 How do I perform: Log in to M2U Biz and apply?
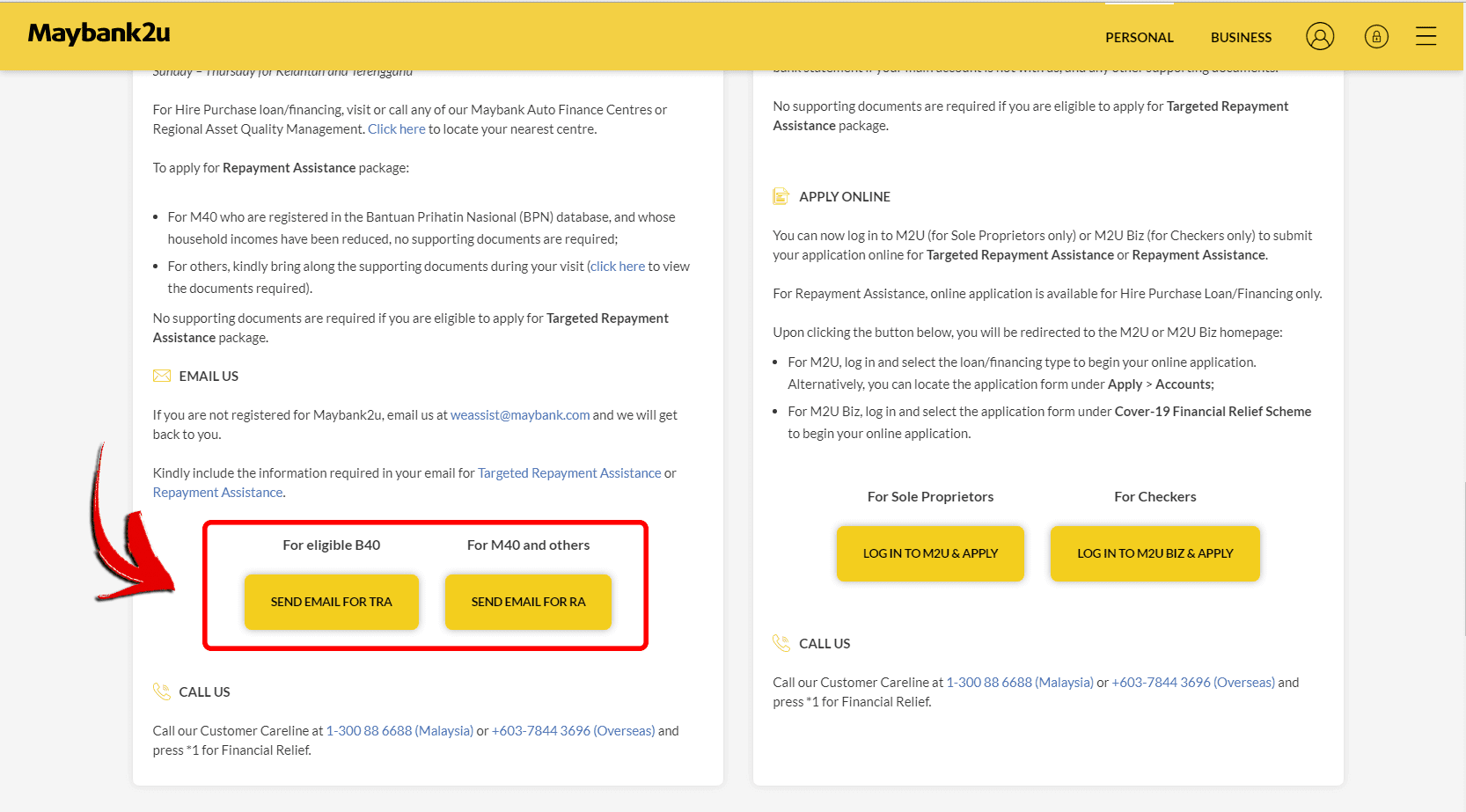click(1155, 553)
